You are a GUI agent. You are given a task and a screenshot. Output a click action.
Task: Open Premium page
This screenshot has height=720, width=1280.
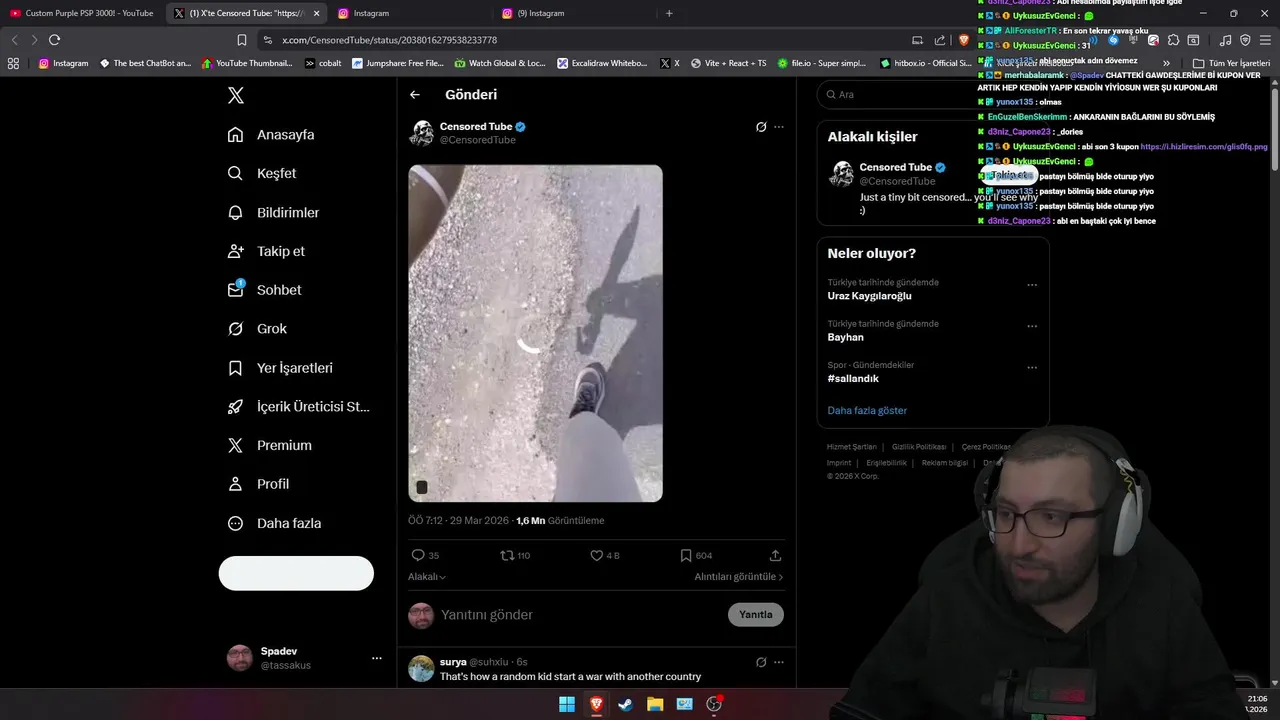tap(269, 445)
